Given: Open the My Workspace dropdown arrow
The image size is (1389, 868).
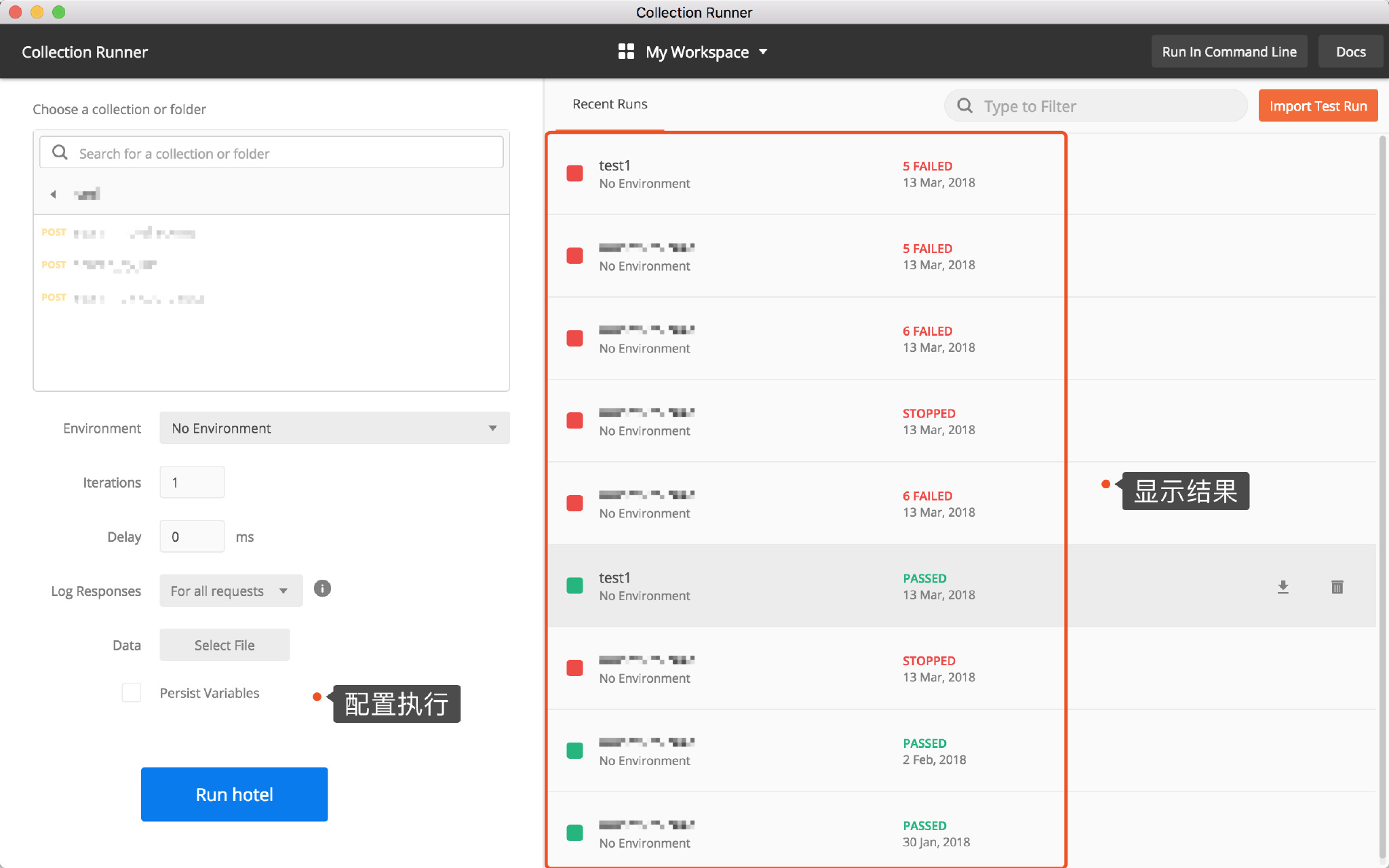Looking at the screenshot, I should point(763,52).
